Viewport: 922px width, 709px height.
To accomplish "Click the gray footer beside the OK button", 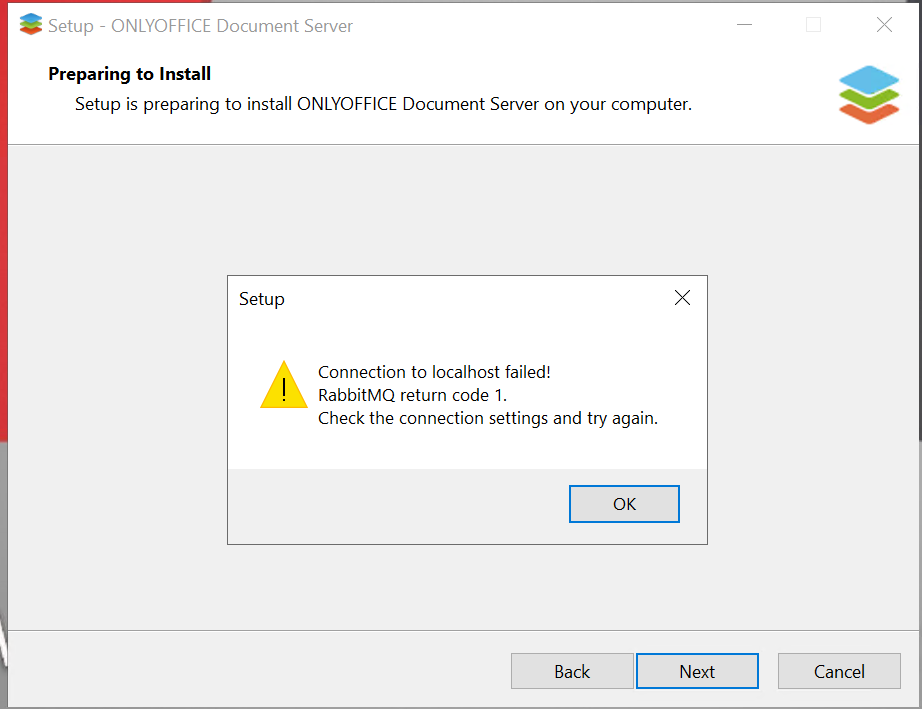I will click(x=400, y=505).
